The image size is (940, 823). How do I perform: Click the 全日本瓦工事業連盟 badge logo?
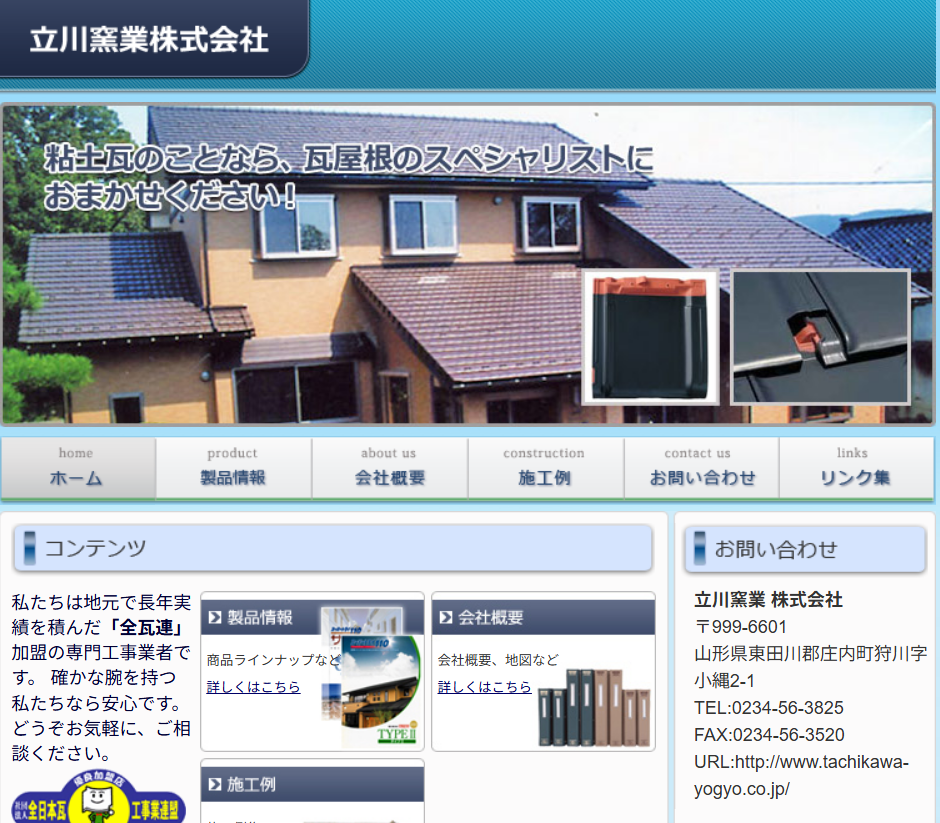tap(98, 798)
